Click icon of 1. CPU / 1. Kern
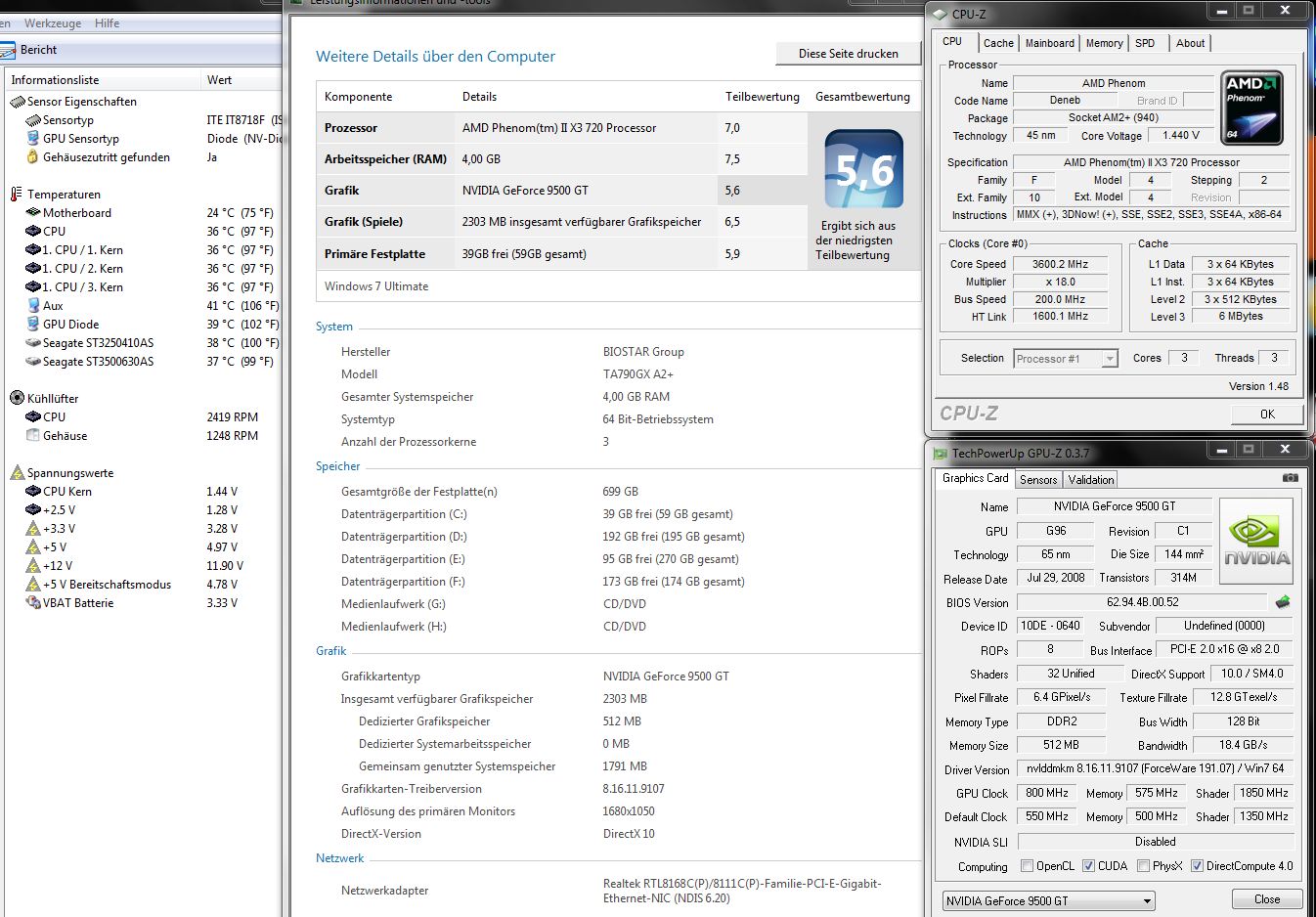 pos(33,250)
